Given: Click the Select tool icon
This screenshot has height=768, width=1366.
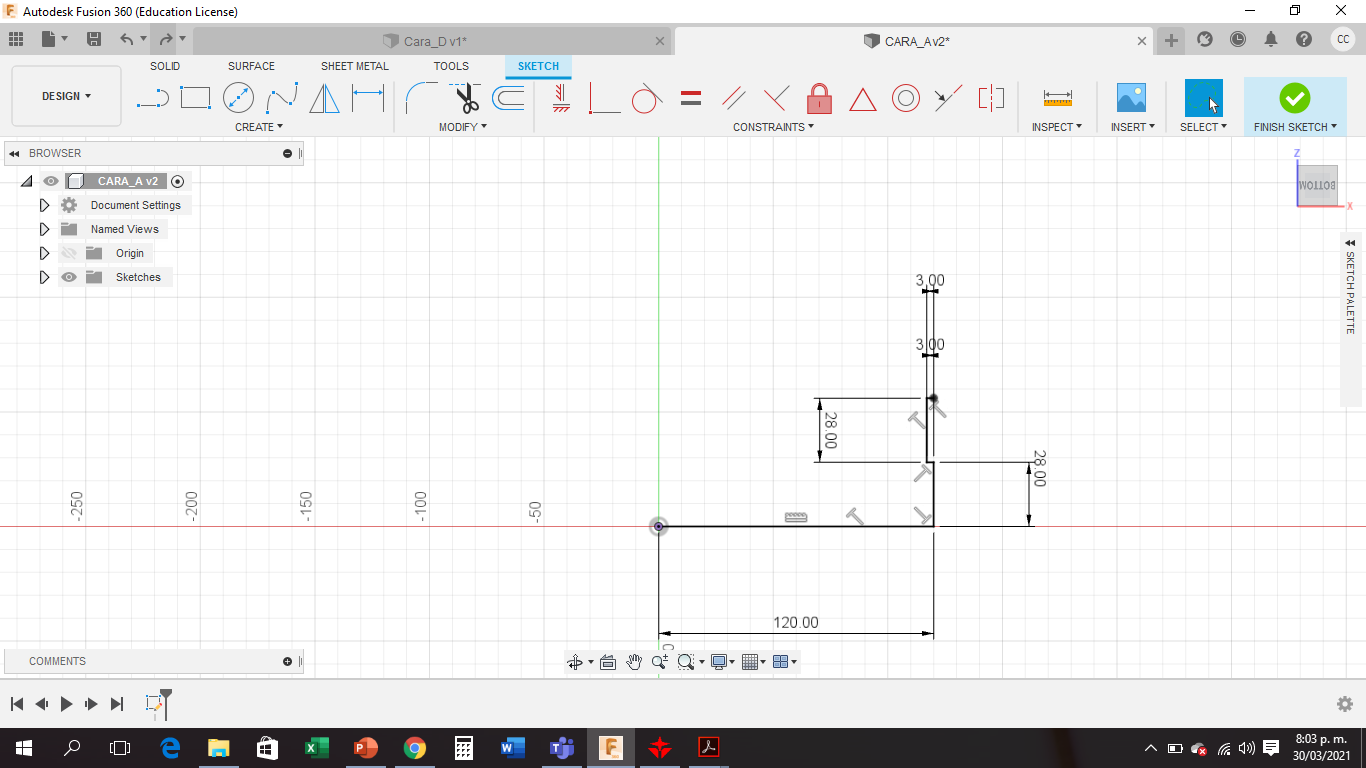Looking at the screenshot, I should 1204,98.
